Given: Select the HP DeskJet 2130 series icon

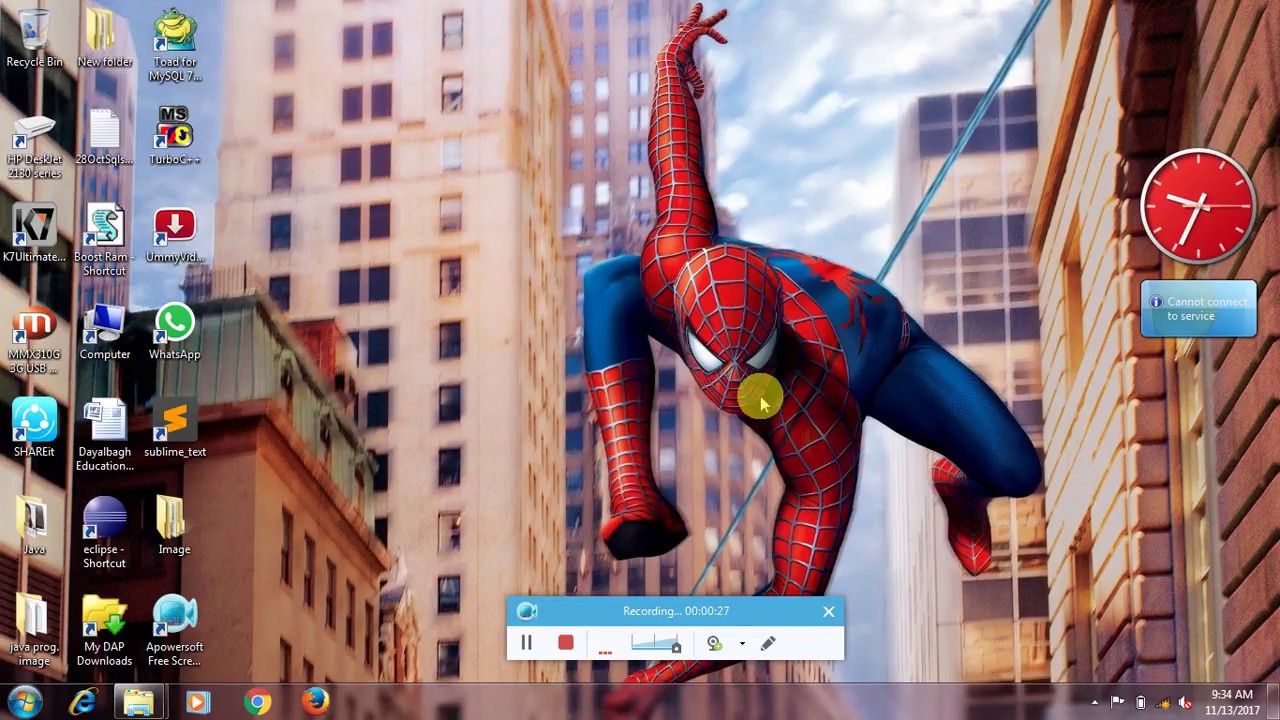Looking at the screenshot, I should (35, 145).
